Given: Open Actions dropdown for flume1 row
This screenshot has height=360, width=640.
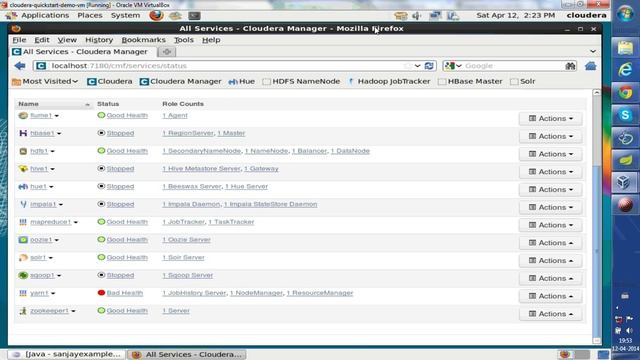Looking at the screenshot, I should pyautogui.click(x=551, y=118).
